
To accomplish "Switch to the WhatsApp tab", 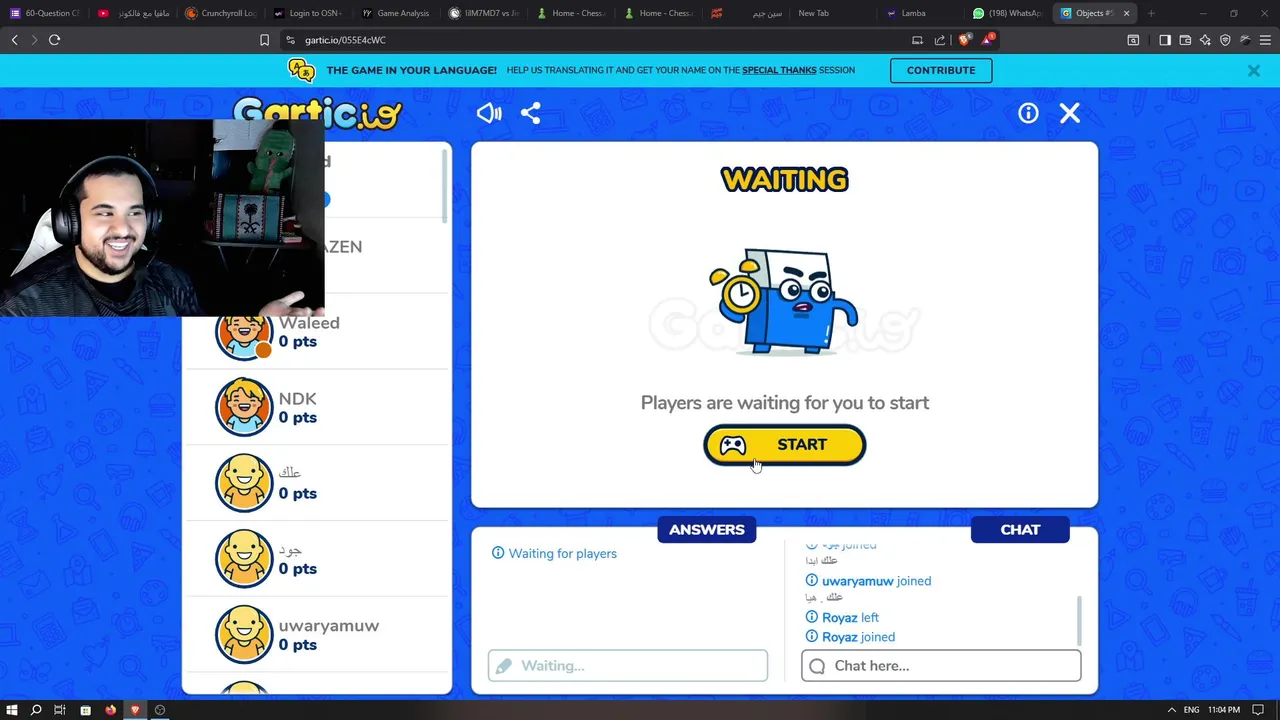I will (x=1008, y=13).
